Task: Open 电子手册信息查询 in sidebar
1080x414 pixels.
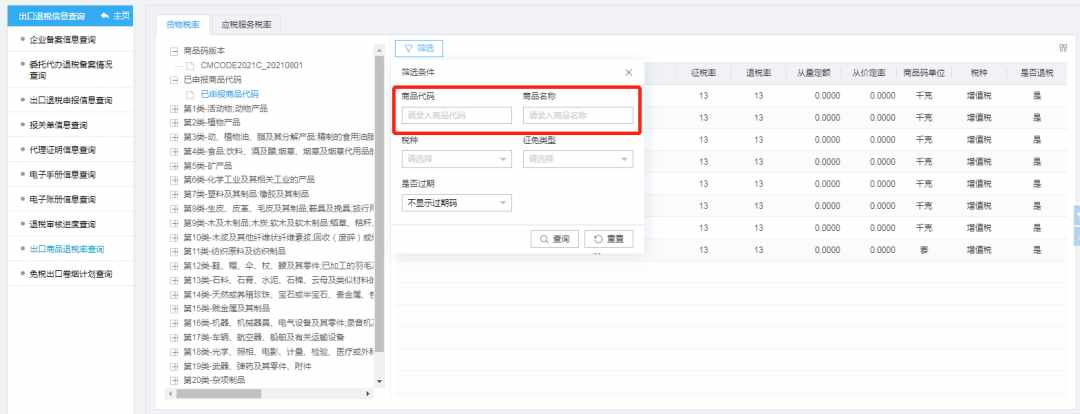Action: 63,175
